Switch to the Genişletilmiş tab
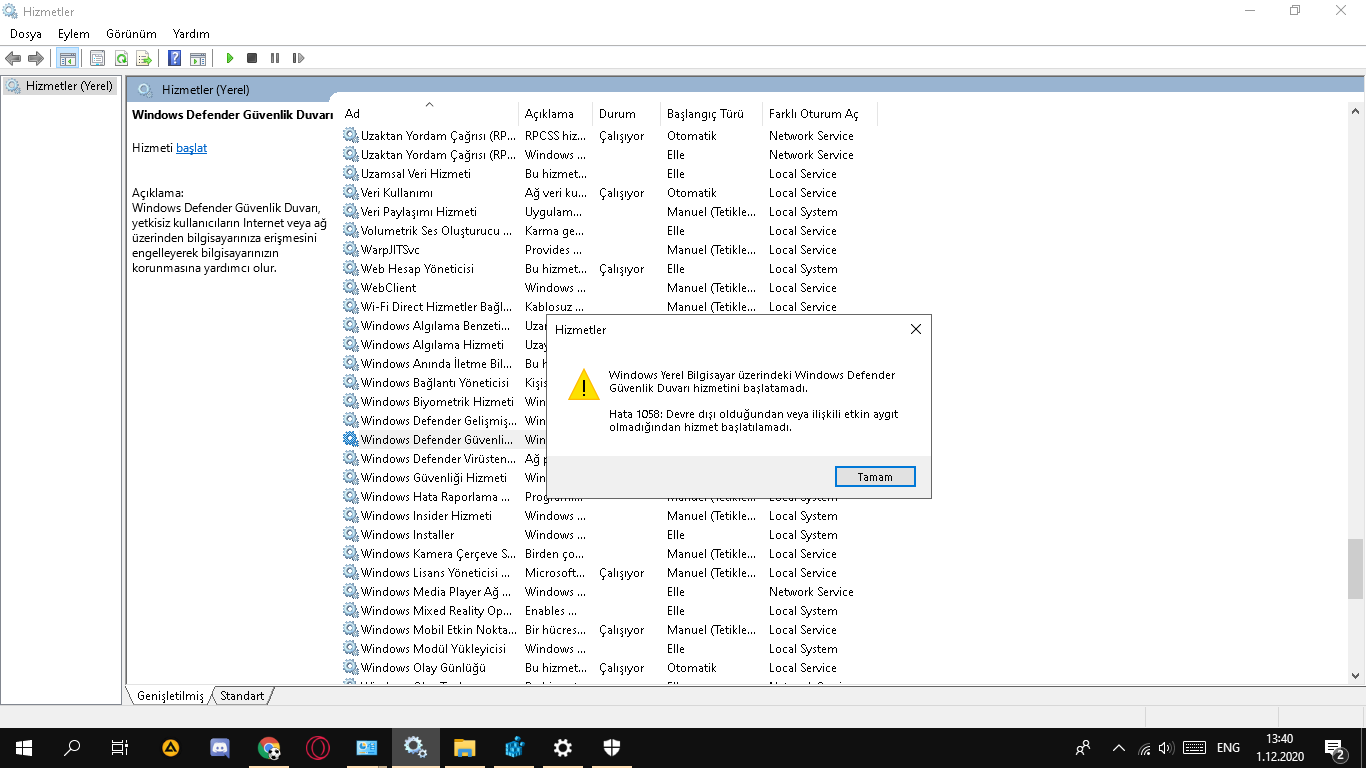The height and width of the screenshot is (768, 1366). (x=170, y=695)
